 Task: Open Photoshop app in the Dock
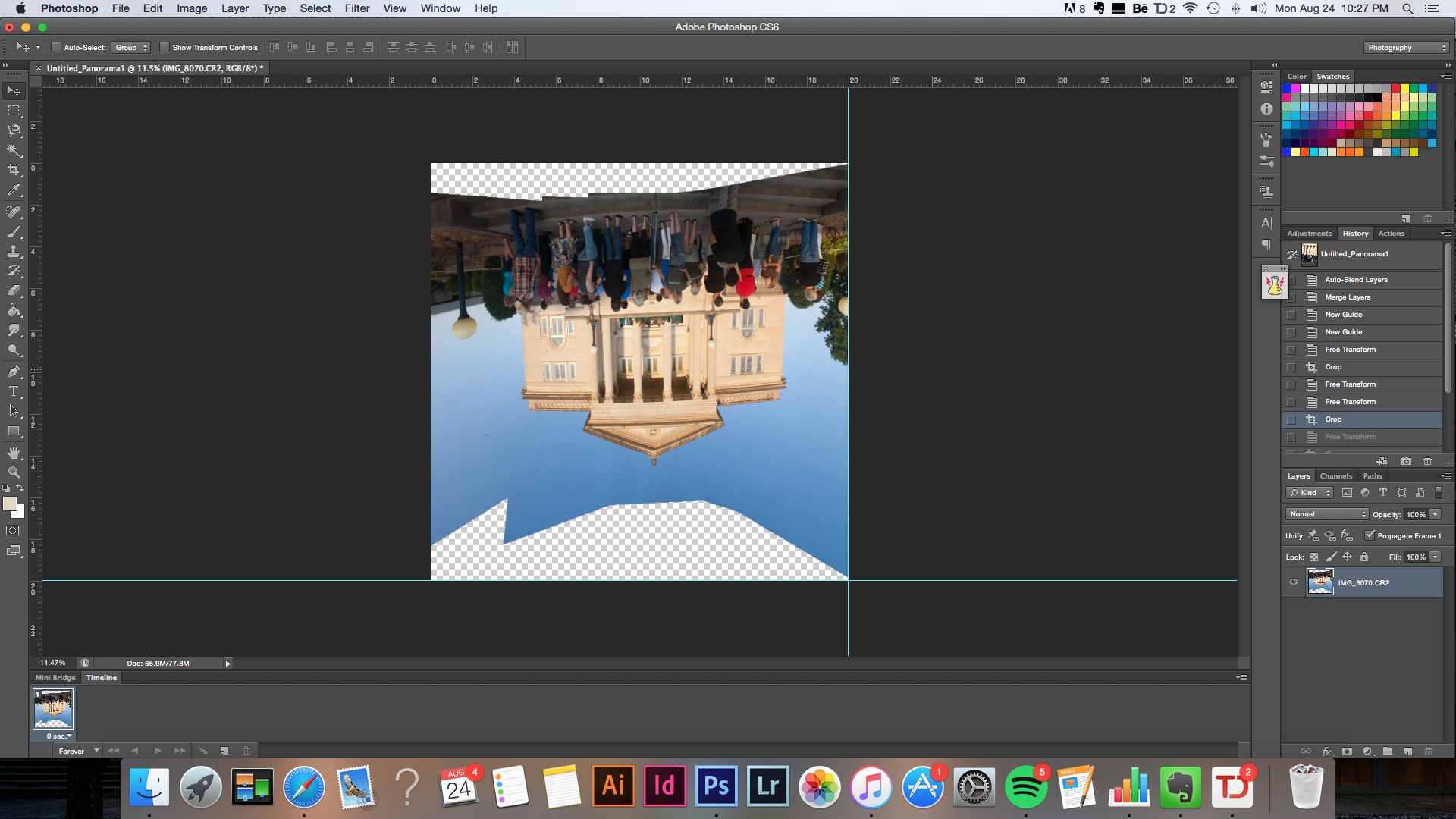click(x=716, y=786)
